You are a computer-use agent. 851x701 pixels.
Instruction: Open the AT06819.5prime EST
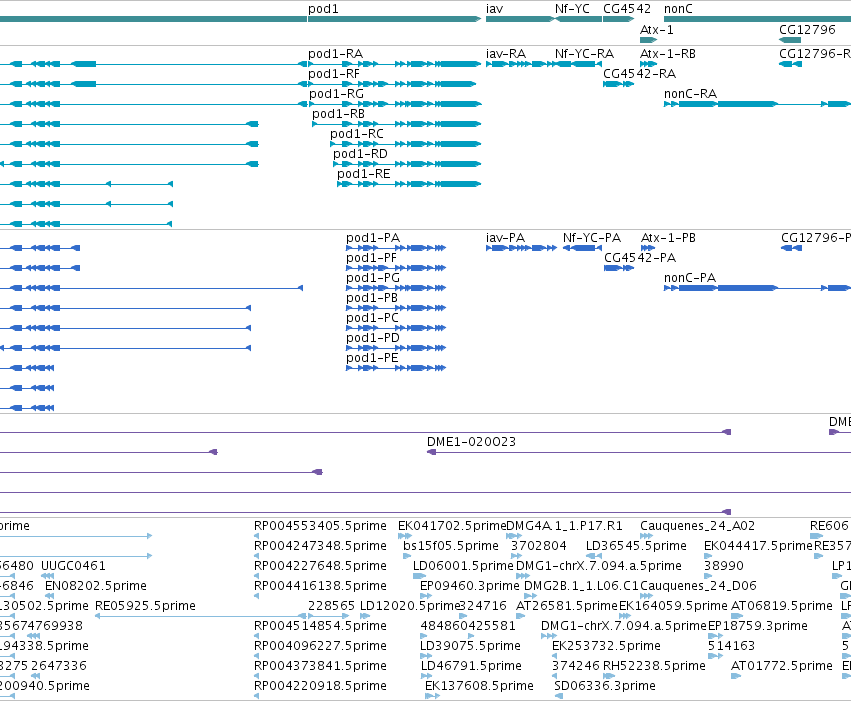[782, 607]
